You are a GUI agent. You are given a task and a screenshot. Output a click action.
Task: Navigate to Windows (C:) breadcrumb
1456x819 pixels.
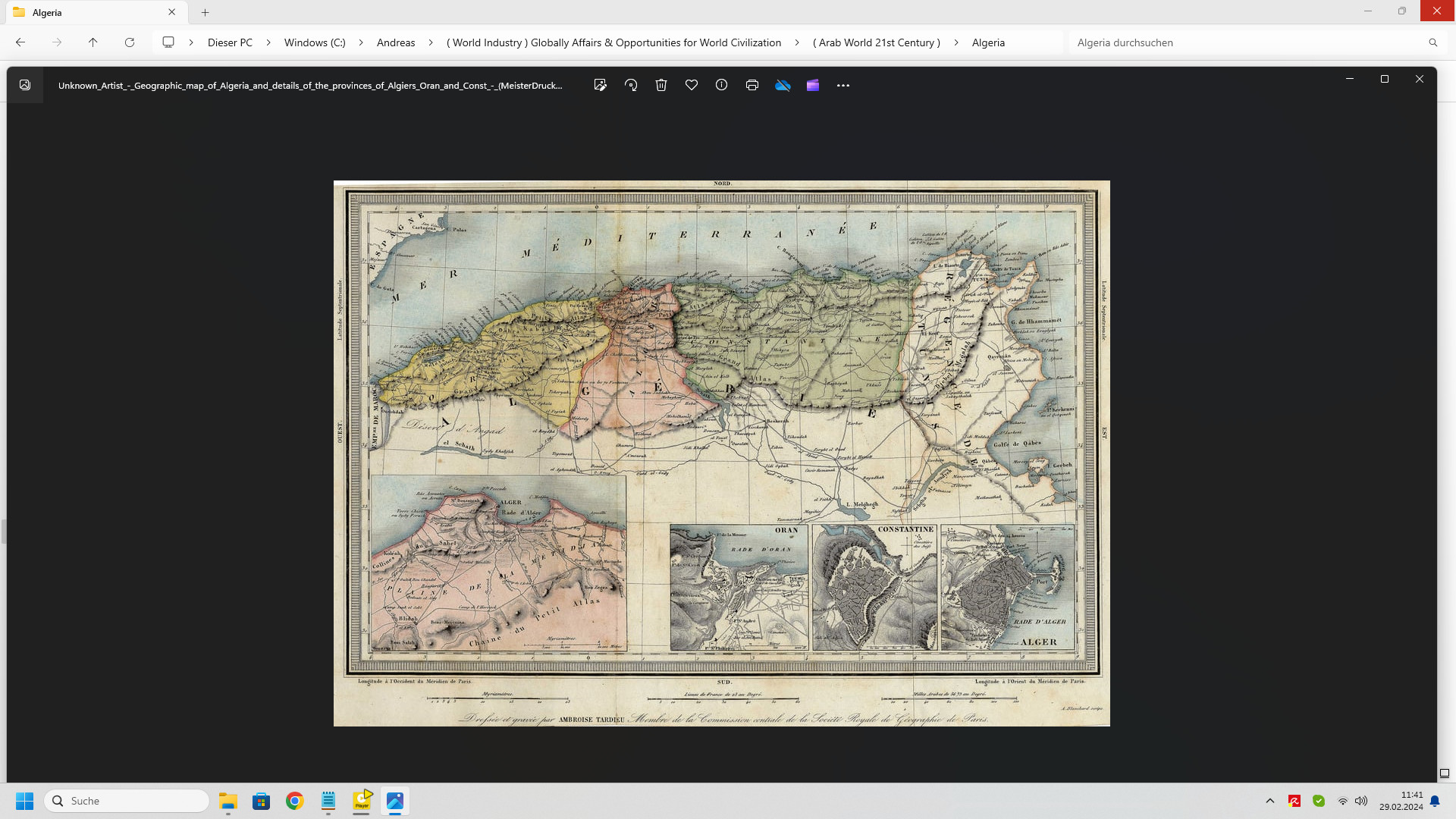pos(315,42)
